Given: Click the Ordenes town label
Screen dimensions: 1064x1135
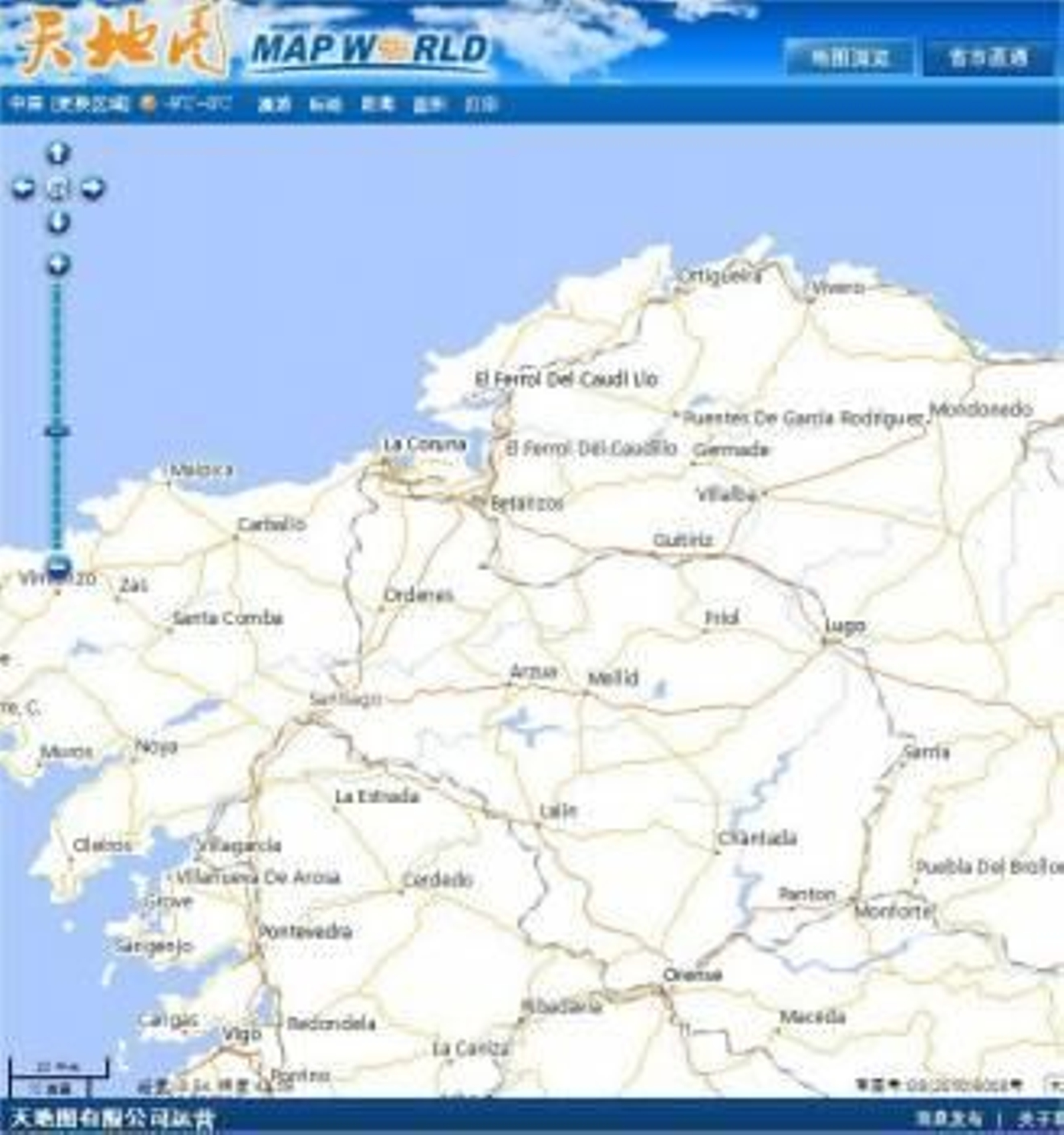Looking at the screenshot, I should pos(419,594).
